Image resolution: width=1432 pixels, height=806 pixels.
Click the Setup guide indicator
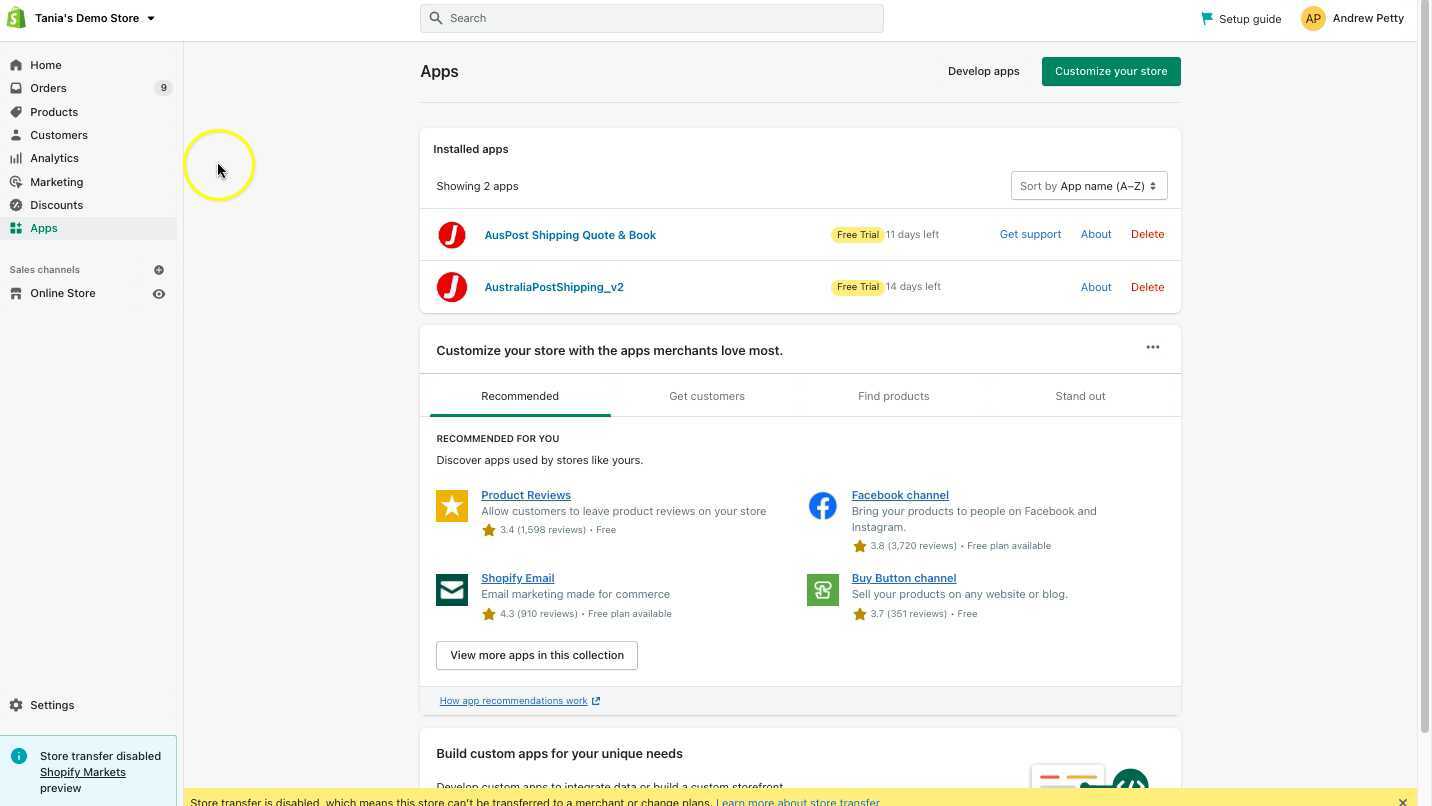[x=1240, y=18]
